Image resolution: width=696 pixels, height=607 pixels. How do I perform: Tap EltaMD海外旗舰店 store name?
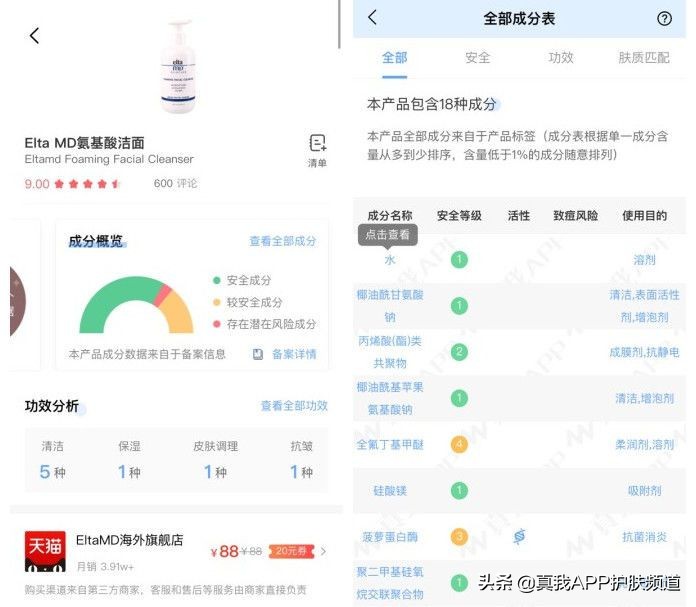(x=129, y=540)
